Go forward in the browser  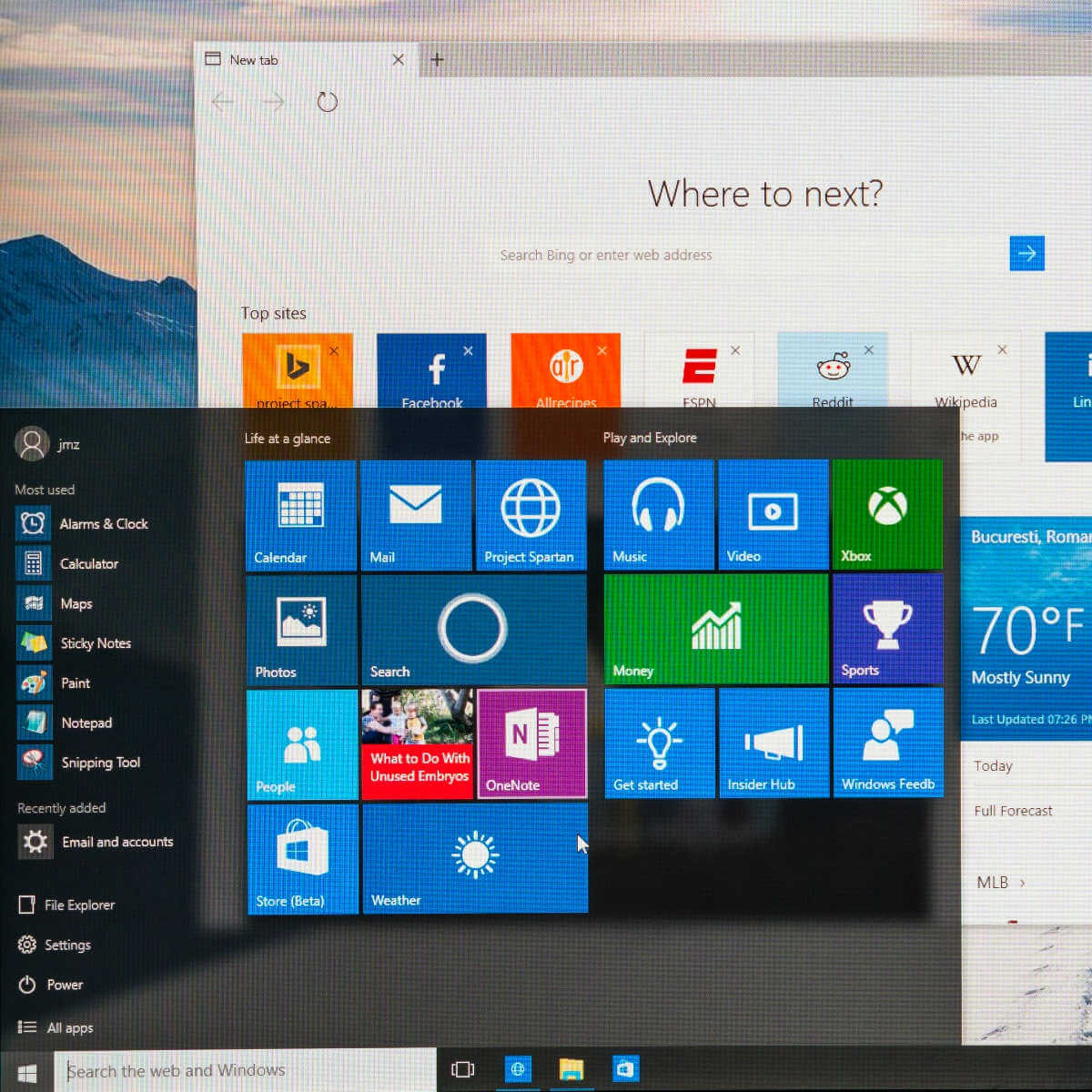coord(273,102)
